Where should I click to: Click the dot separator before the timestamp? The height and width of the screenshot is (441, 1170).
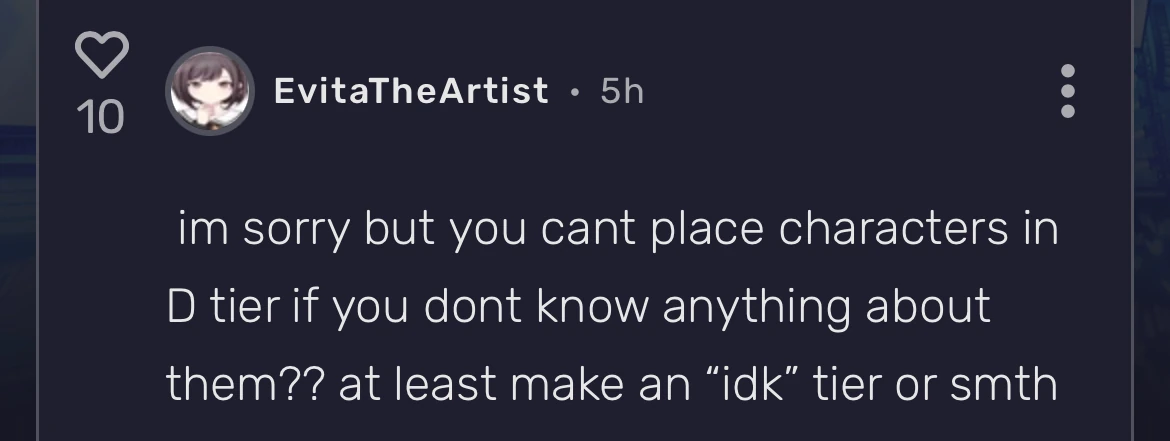pyautogui.click(x=574, y=93)
